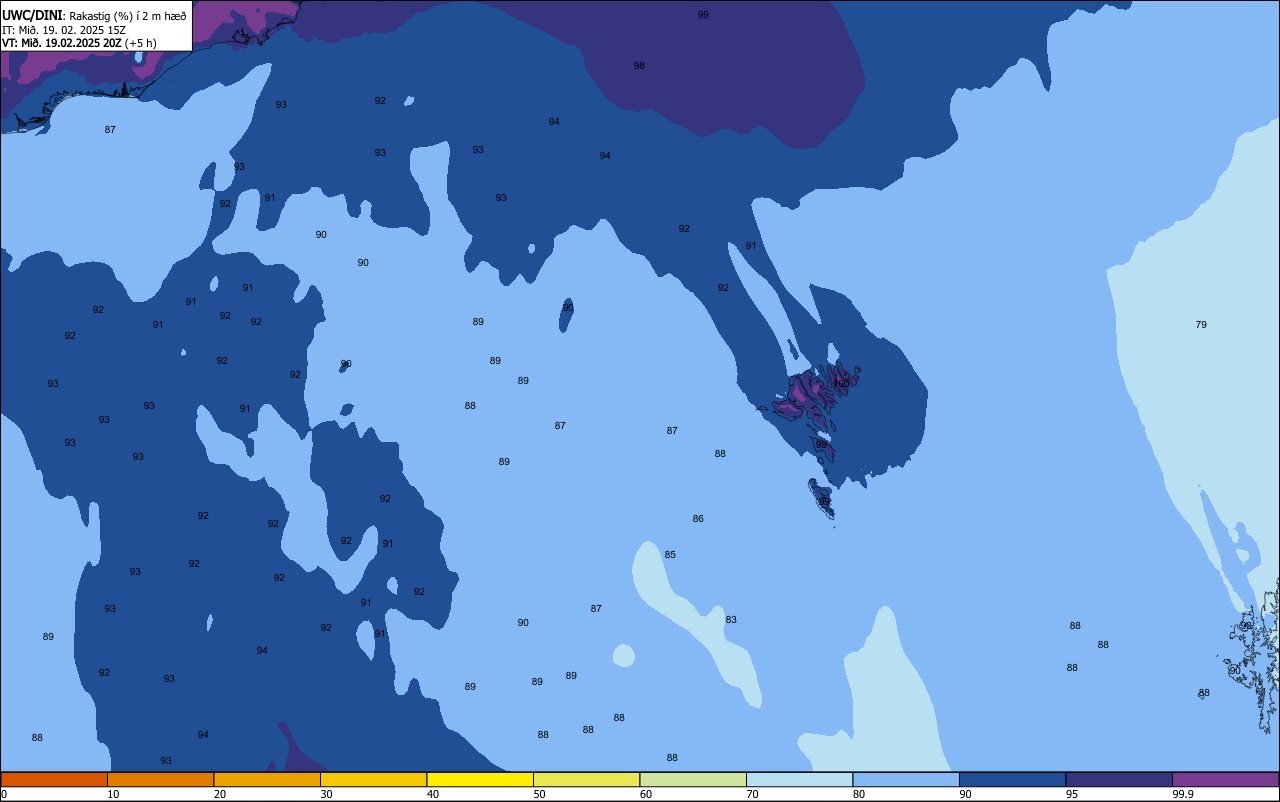This screenshot has width=1280, height=802.
Task: Select the dark indigo 95–99.9 legend swatch
Action: tap(1119, 779)
